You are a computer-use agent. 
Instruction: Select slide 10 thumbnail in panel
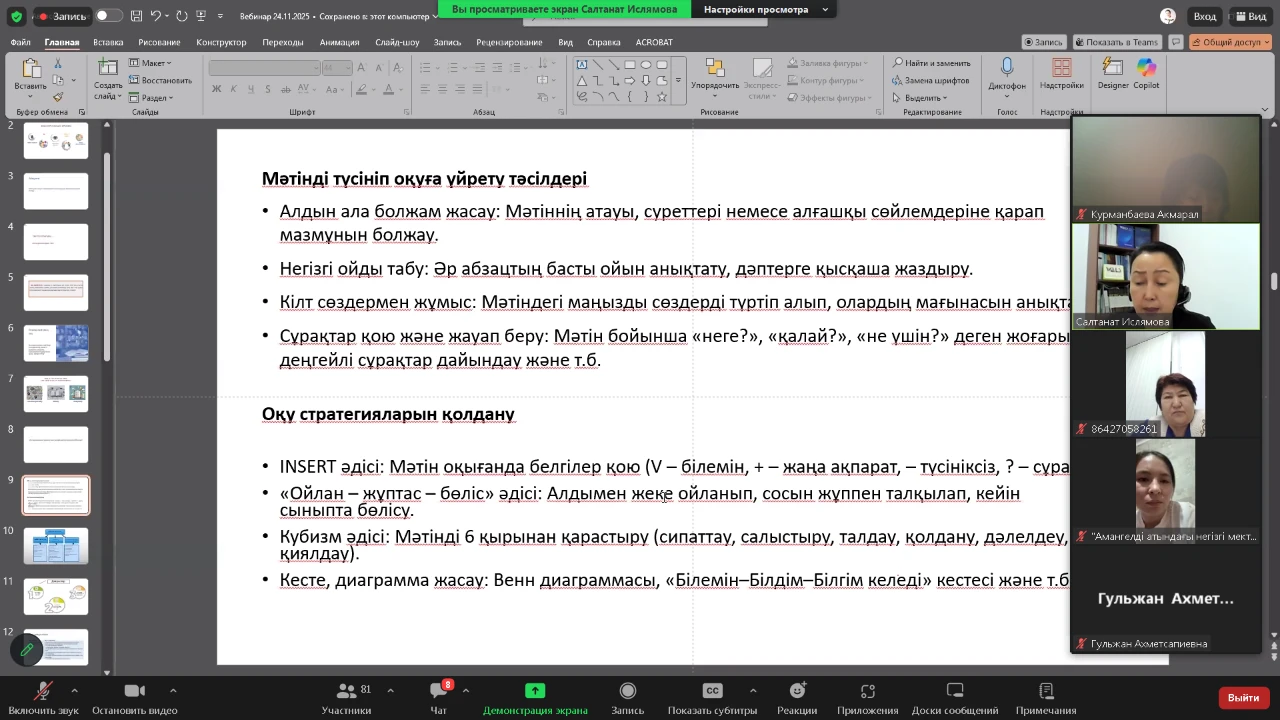pyautogui.click(x=56, y=546)
